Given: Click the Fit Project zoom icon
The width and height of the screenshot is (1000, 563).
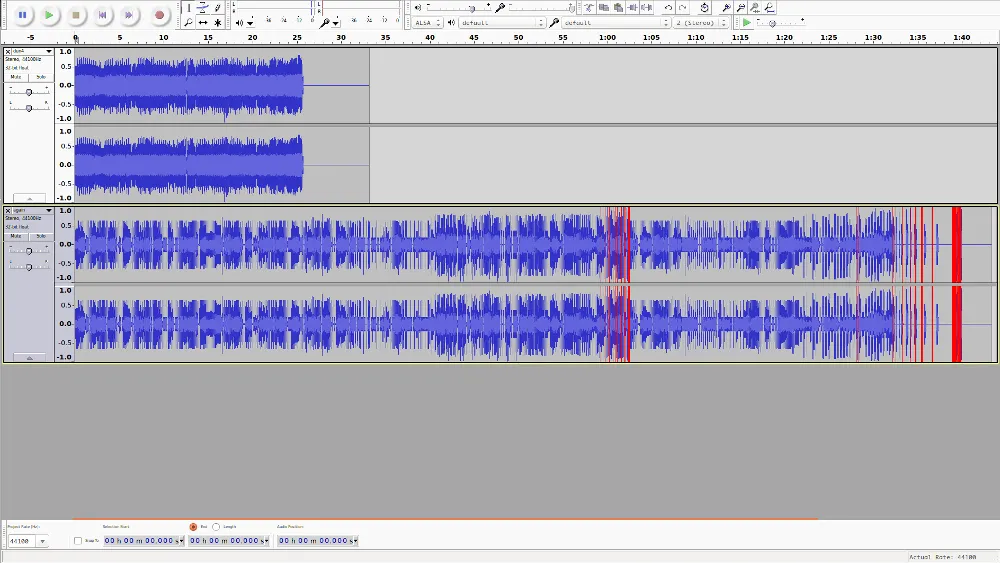Looking at the screenshot, I should [770, 8].
